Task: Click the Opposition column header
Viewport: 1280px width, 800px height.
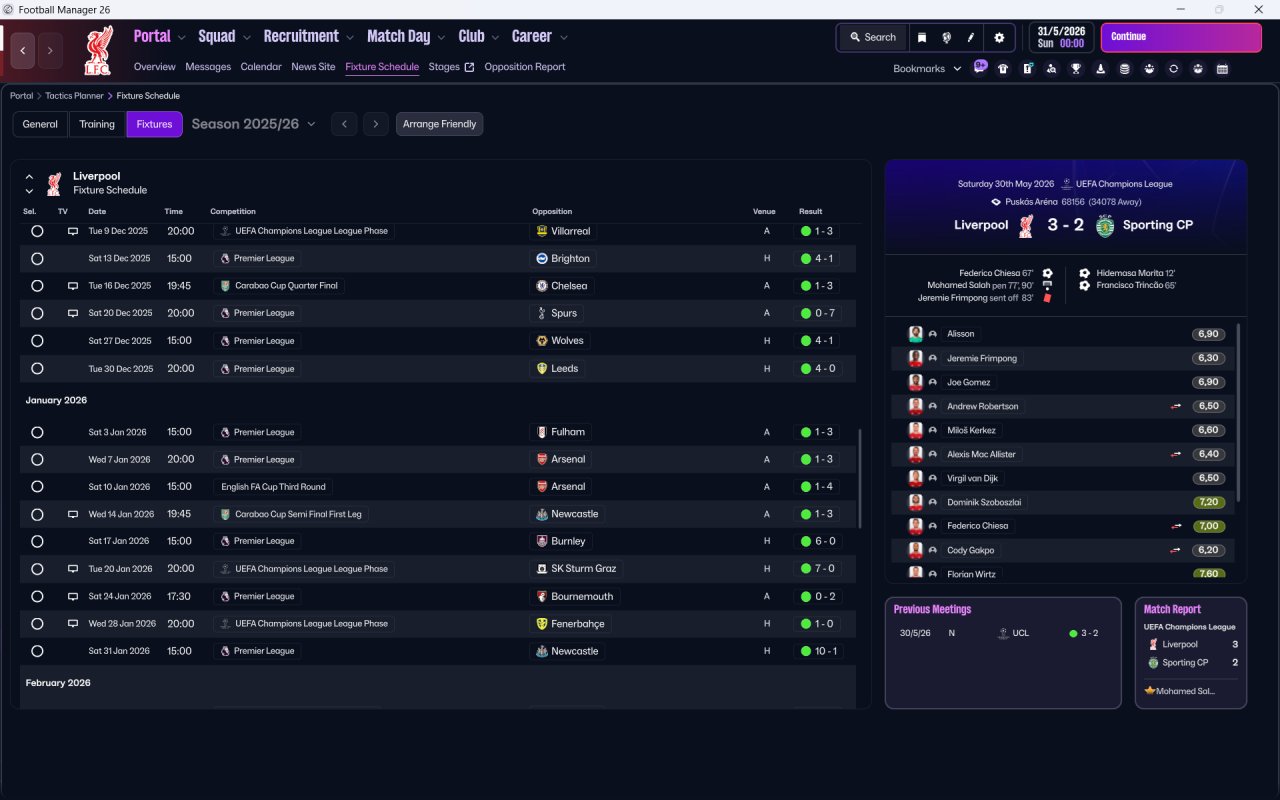Action: (552, 211)
